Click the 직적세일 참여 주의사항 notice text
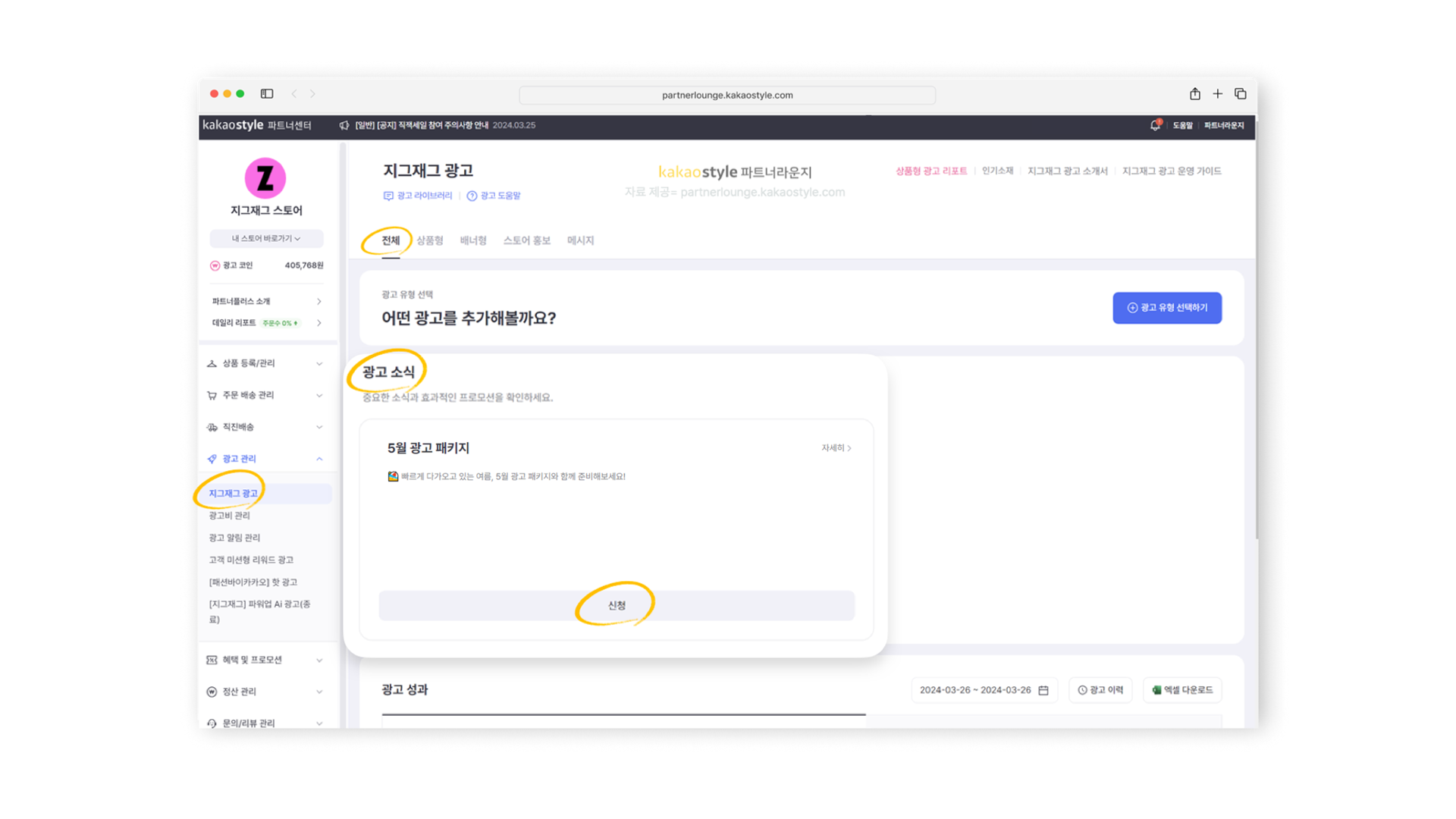 pyautogui.click(x=422, y=125)
